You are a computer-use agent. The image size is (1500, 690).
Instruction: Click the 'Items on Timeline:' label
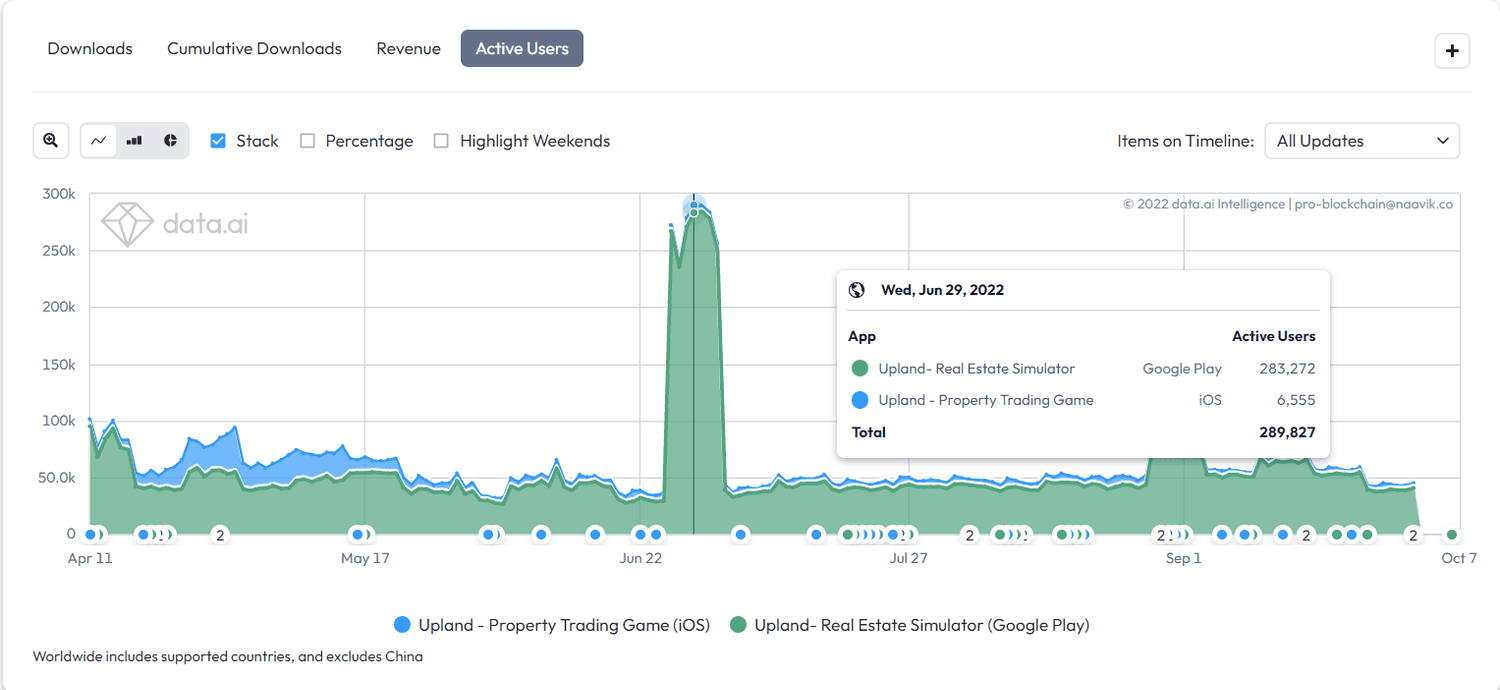1185,141
